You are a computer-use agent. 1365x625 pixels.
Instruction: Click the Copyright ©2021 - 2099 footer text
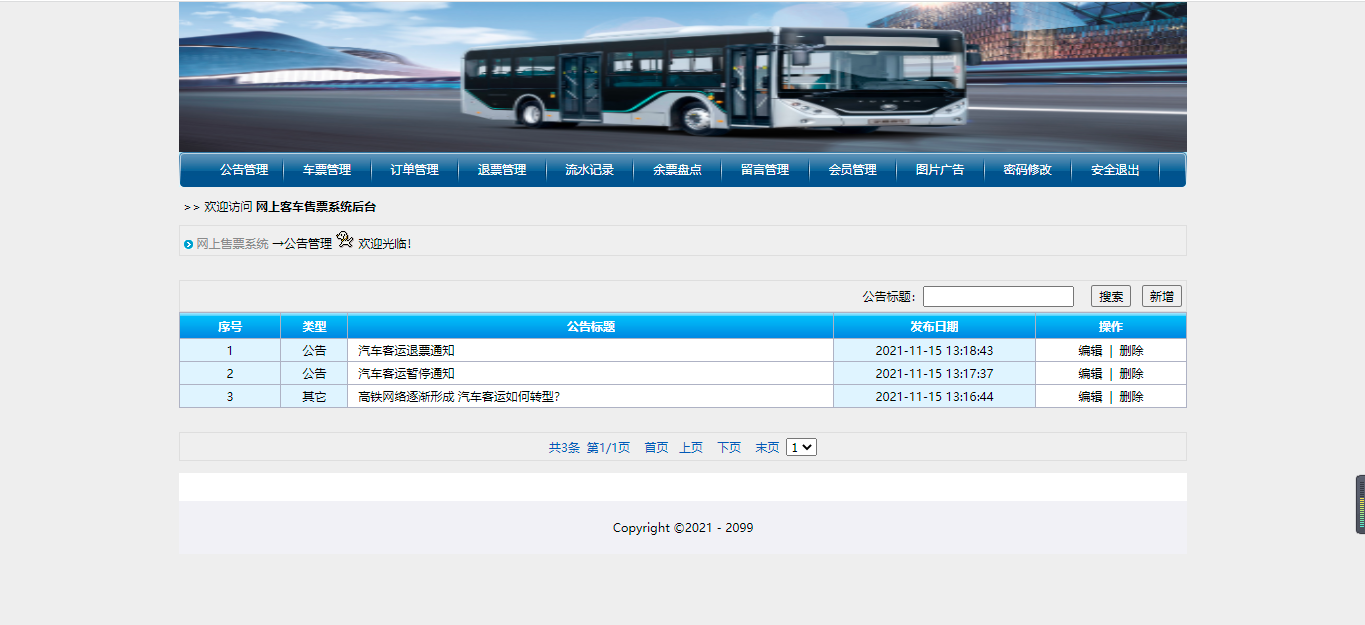pyautogui.click(x=683, y=528)
